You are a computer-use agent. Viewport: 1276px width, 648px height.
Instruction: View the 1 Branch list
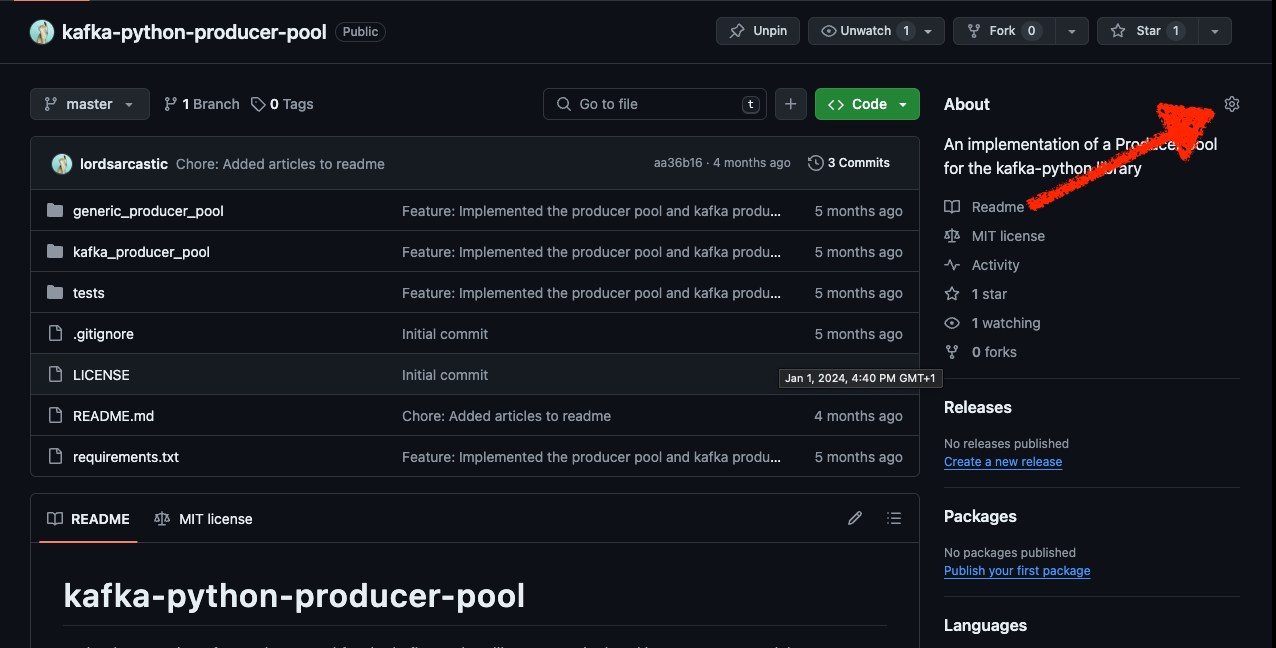202,104
